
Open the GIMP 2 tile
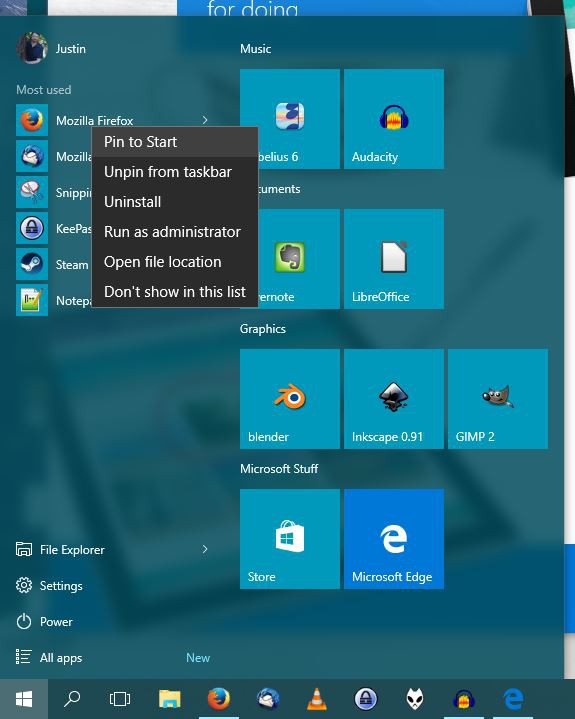(498, 399)
